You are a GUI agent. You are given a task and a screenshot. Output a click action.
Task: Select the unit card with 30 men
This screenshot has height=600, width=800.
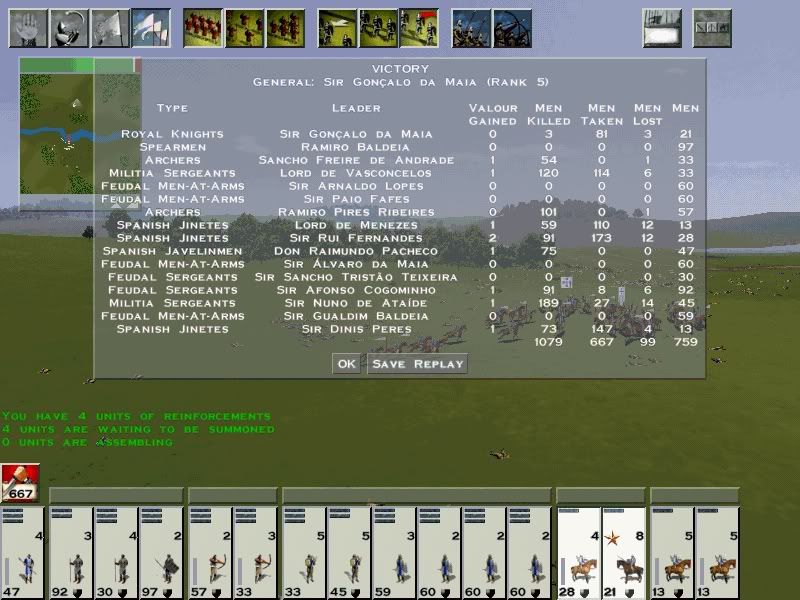[116, 553]
